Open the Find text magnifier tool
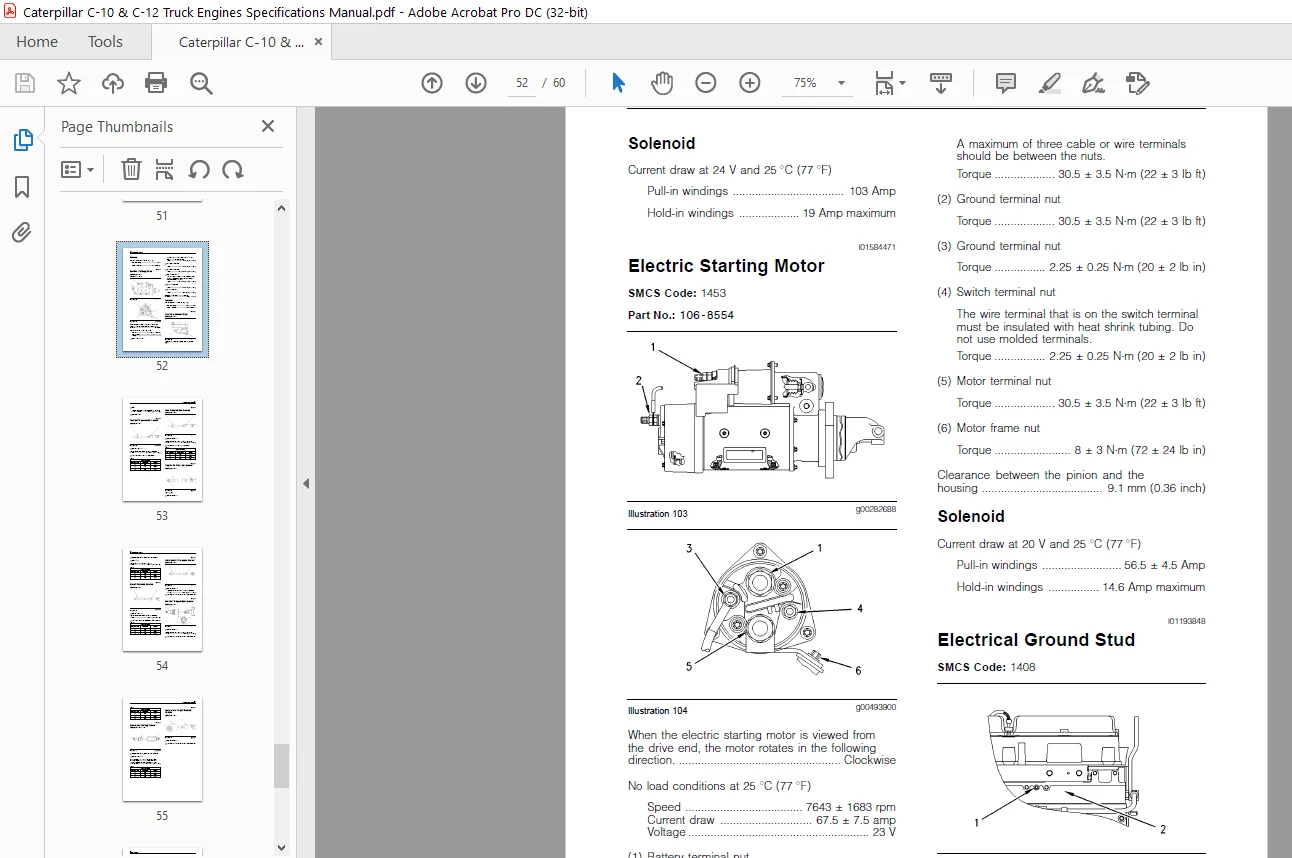 tap(201, 83)
